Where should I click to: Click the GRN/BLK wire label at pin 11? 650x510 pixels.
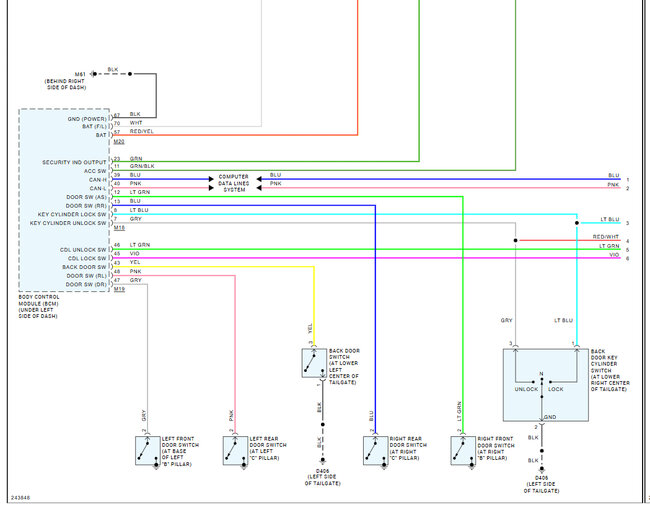point(142,166)
